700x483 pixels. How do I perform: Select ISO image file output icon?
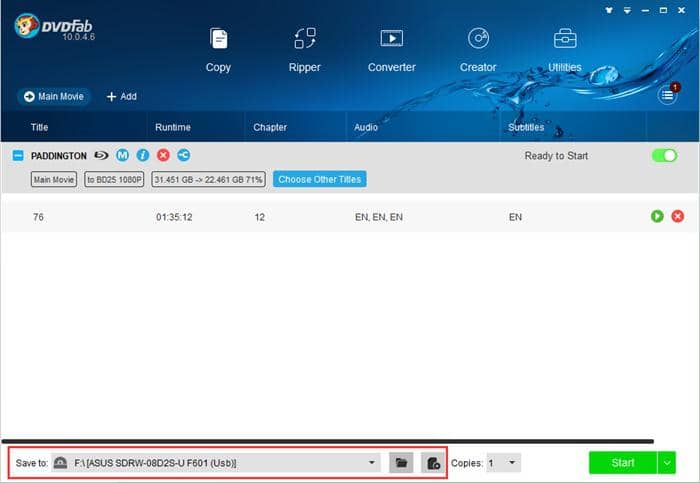click(432, 463)
